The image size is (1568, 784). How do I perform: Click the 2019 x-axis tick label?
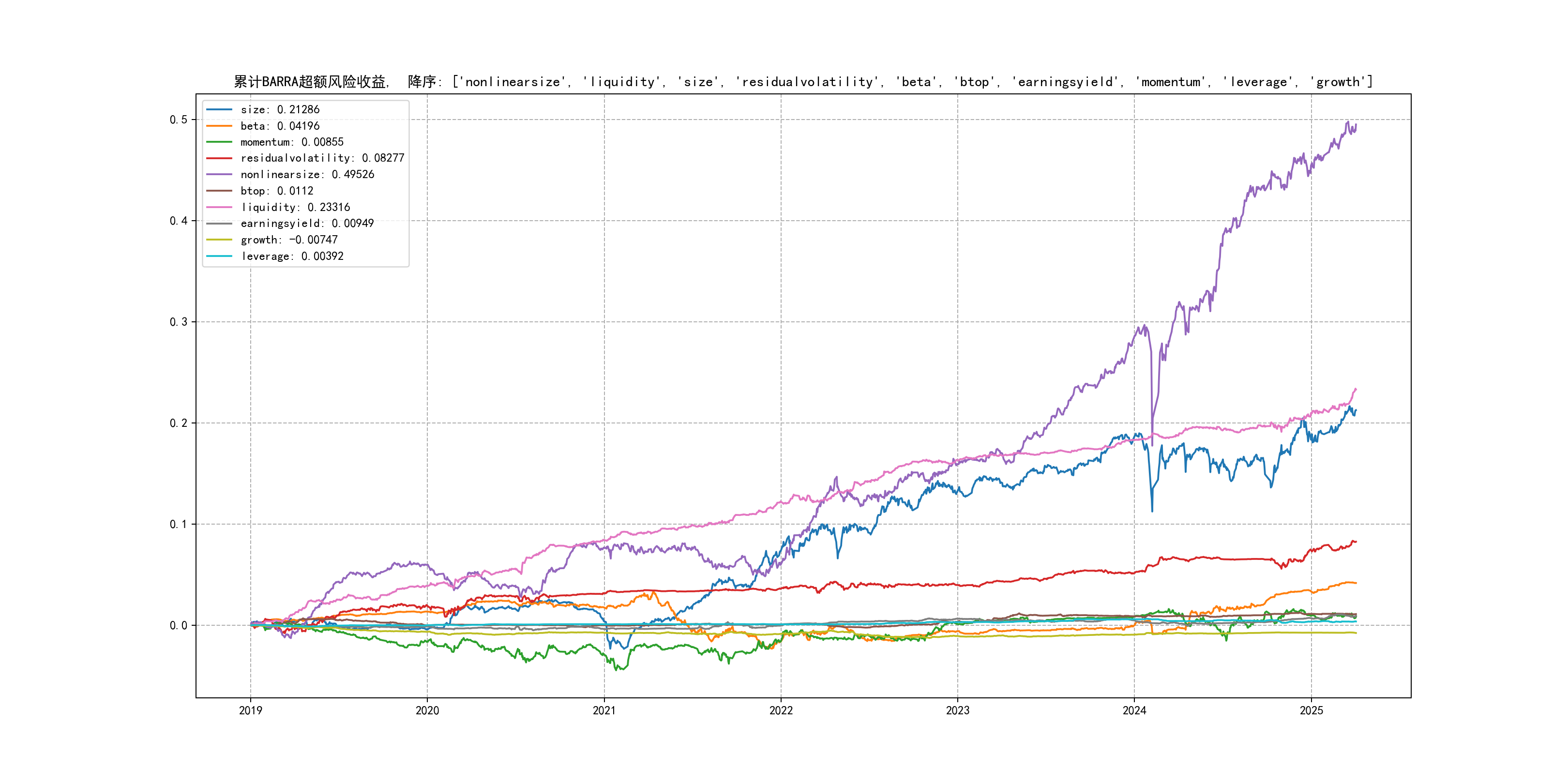(250, 710)
